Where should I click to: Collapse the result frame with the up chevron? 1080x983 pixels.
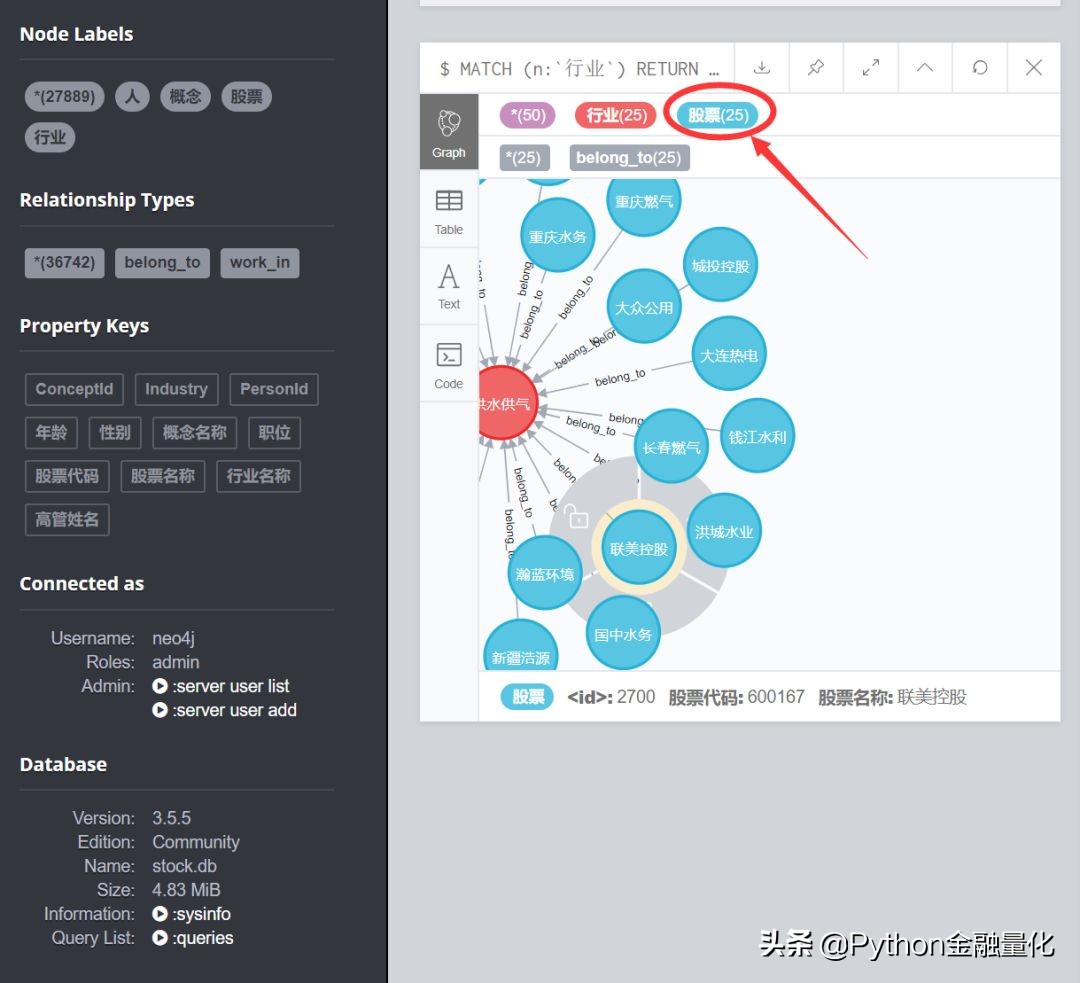click(x=925, y=68)
